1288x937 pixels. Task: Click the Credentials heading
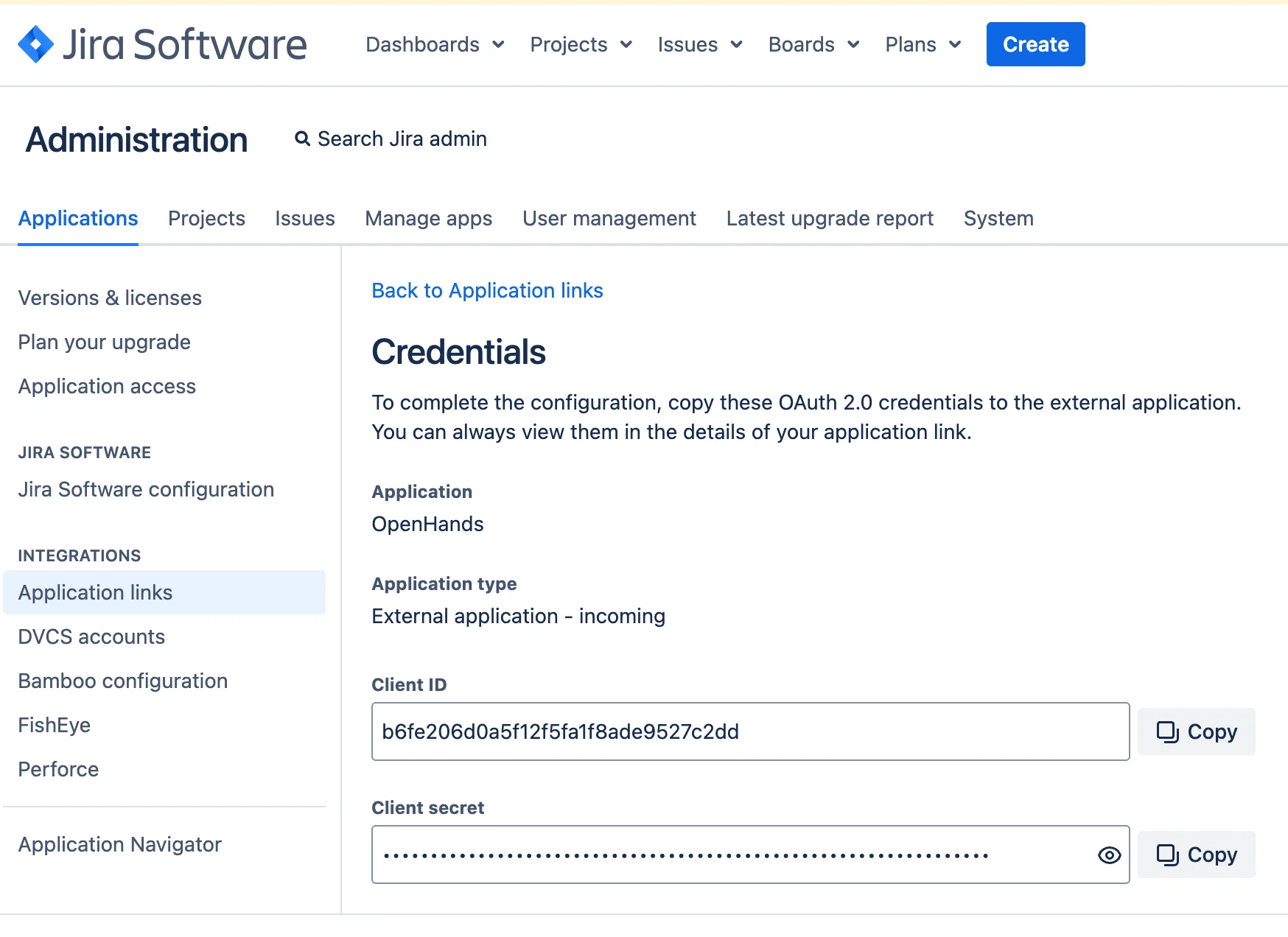click(458, 351)
